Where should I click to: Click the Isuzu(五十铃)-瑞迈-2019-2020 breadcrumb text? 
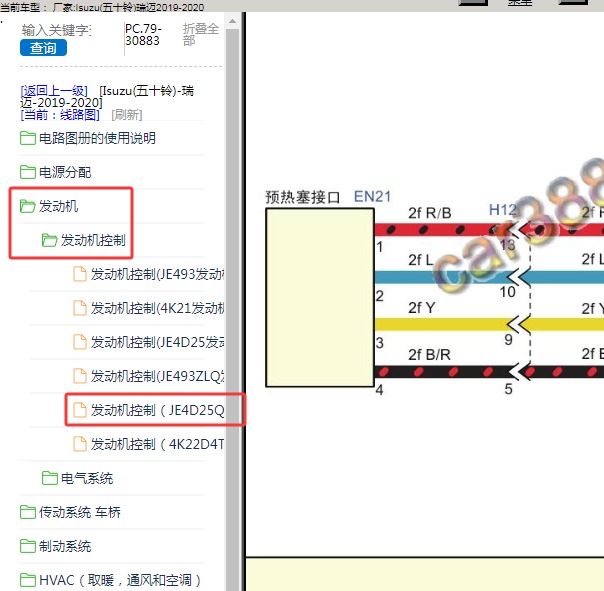(108, 96)
